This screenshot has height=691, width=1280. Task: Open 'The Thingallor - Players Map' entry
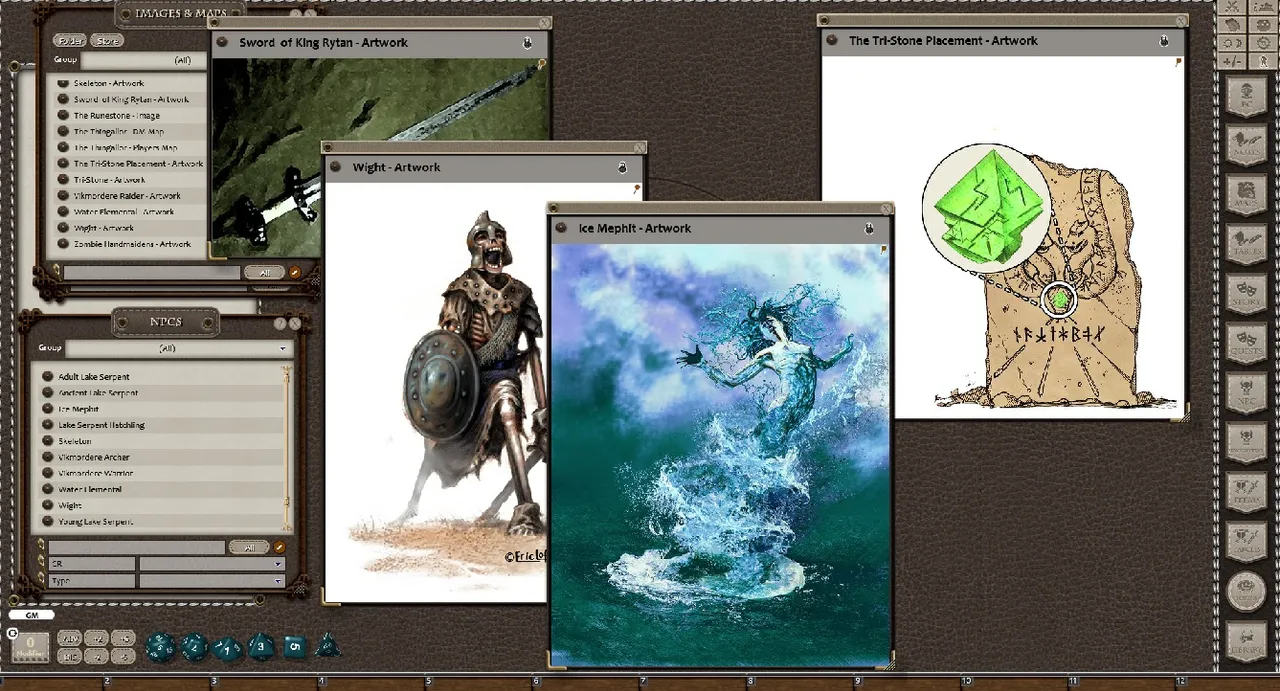[125, 148]
